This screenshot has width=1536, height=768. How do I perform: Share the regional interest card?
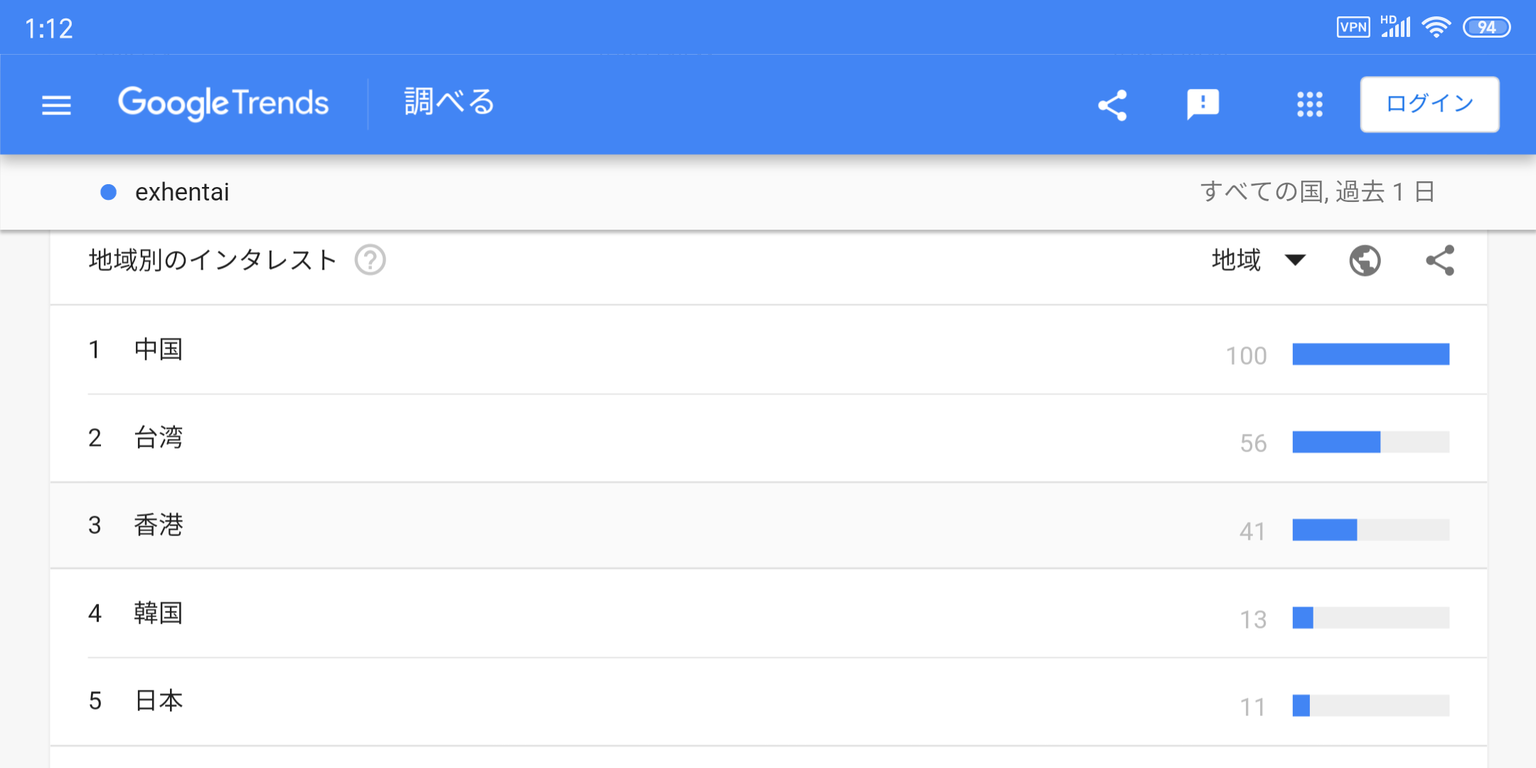(1439, 261)
